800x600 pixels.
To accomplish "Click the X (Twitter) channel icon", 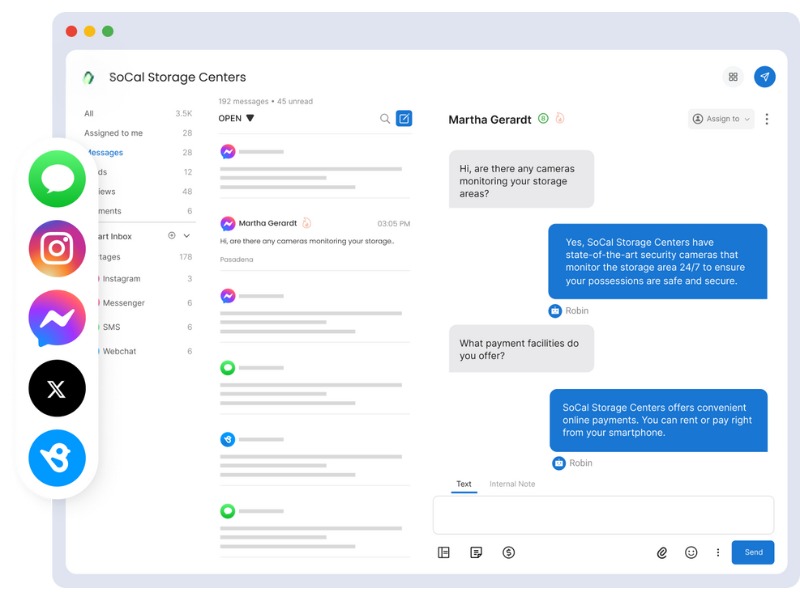I will coord(57,388).
